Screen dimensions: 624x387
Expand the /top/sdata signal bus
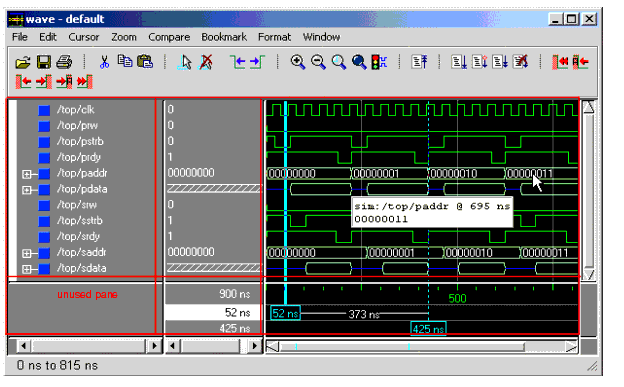[27, 269]
